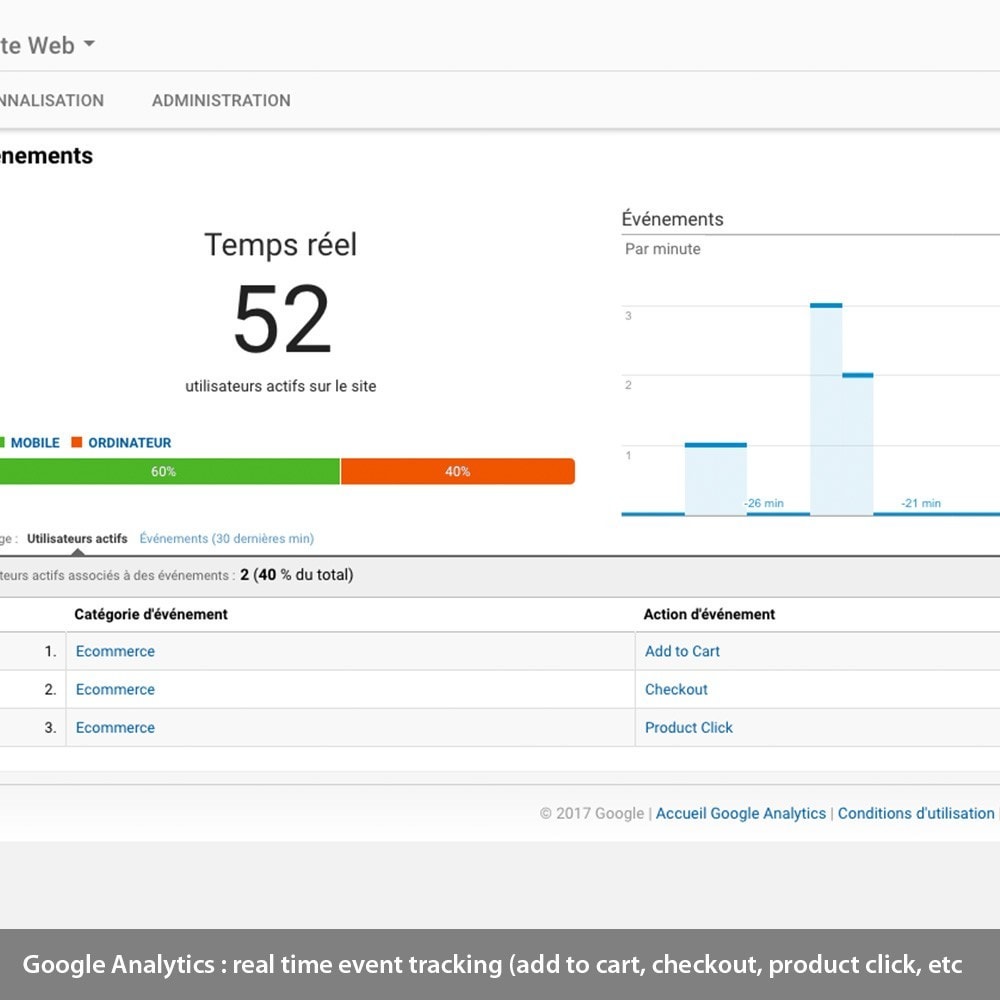
Task: Open the Checkout event action
Action: tap(676, 689)
